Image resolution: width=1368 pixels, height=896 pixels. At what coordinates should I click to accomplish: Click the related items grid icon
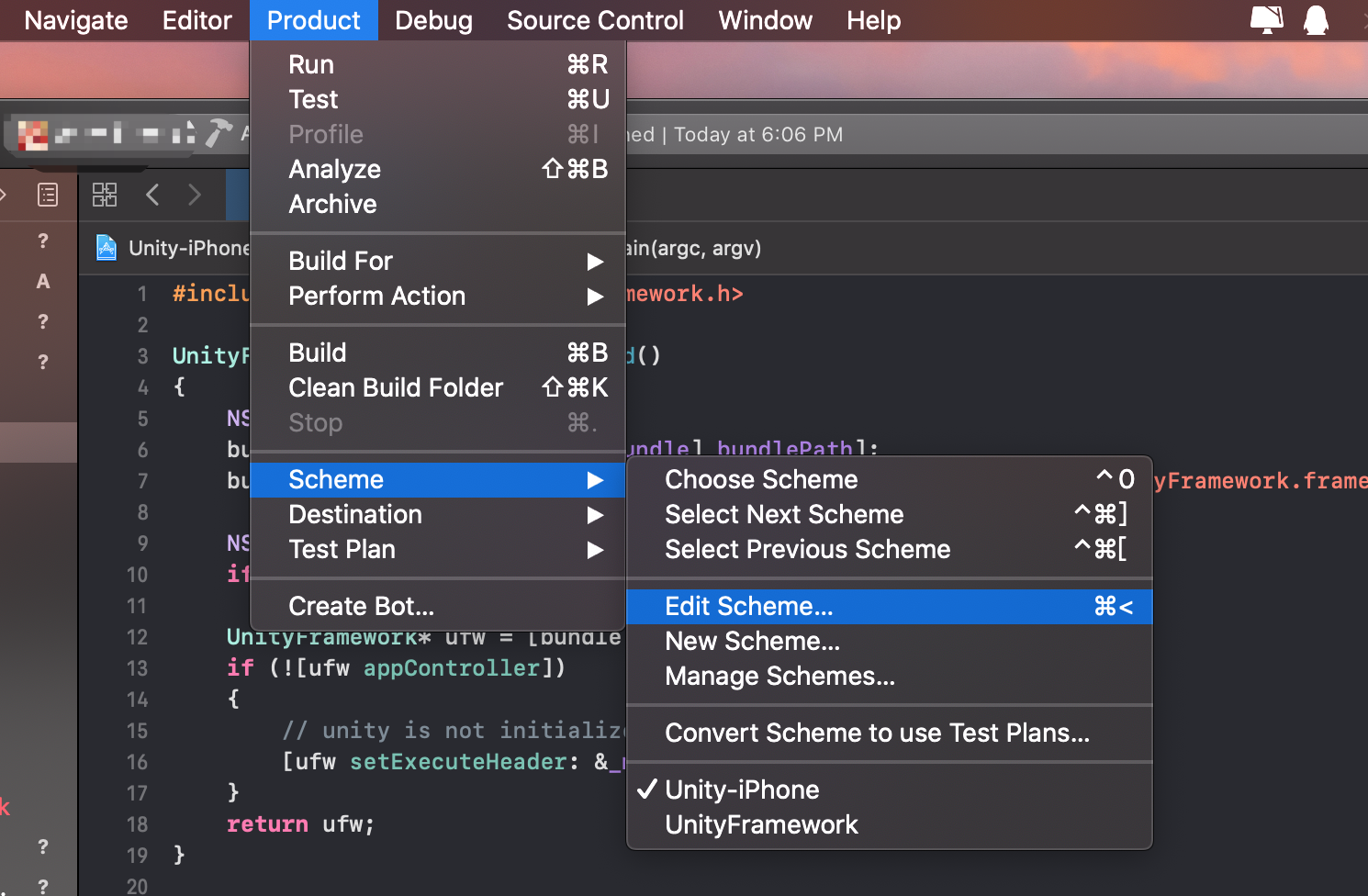105,195
